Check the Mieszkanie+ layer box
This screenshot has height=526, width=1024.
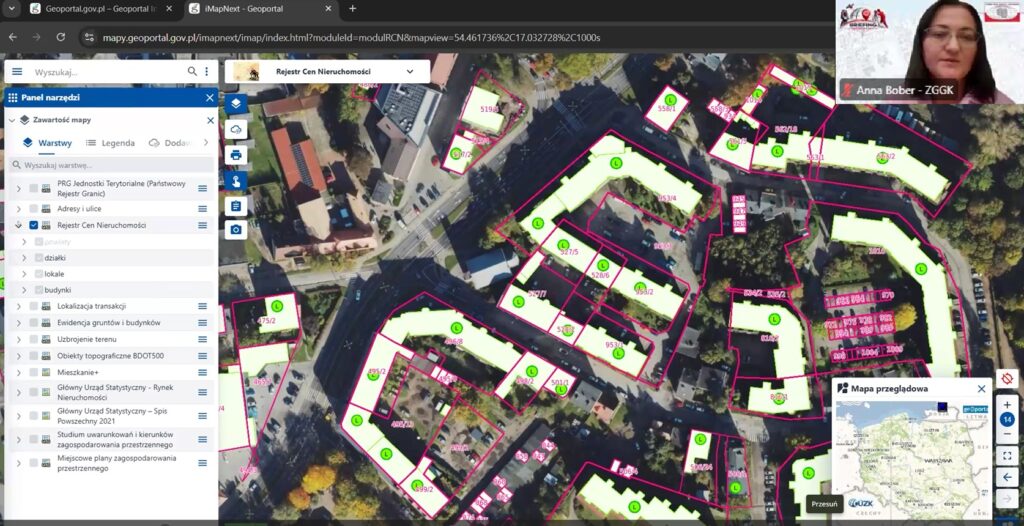tap(34, 373)
